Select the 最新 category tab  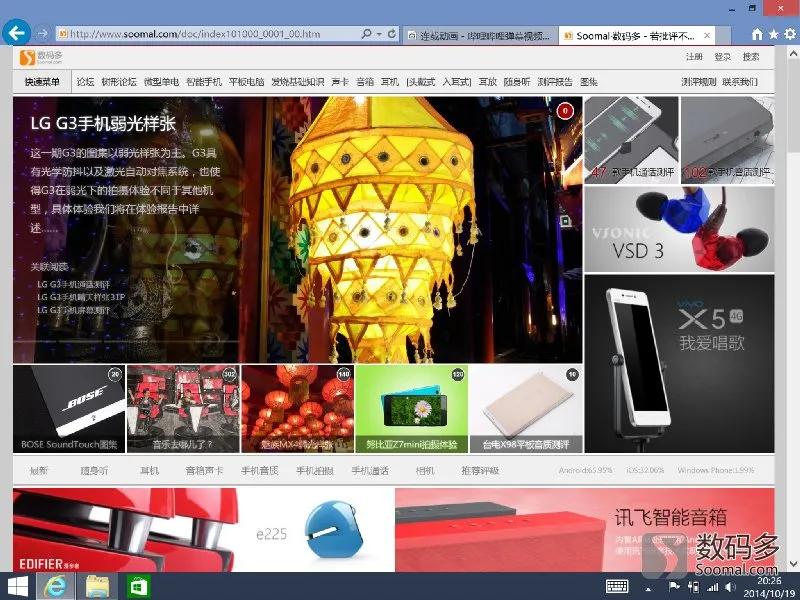click(39, 470)
